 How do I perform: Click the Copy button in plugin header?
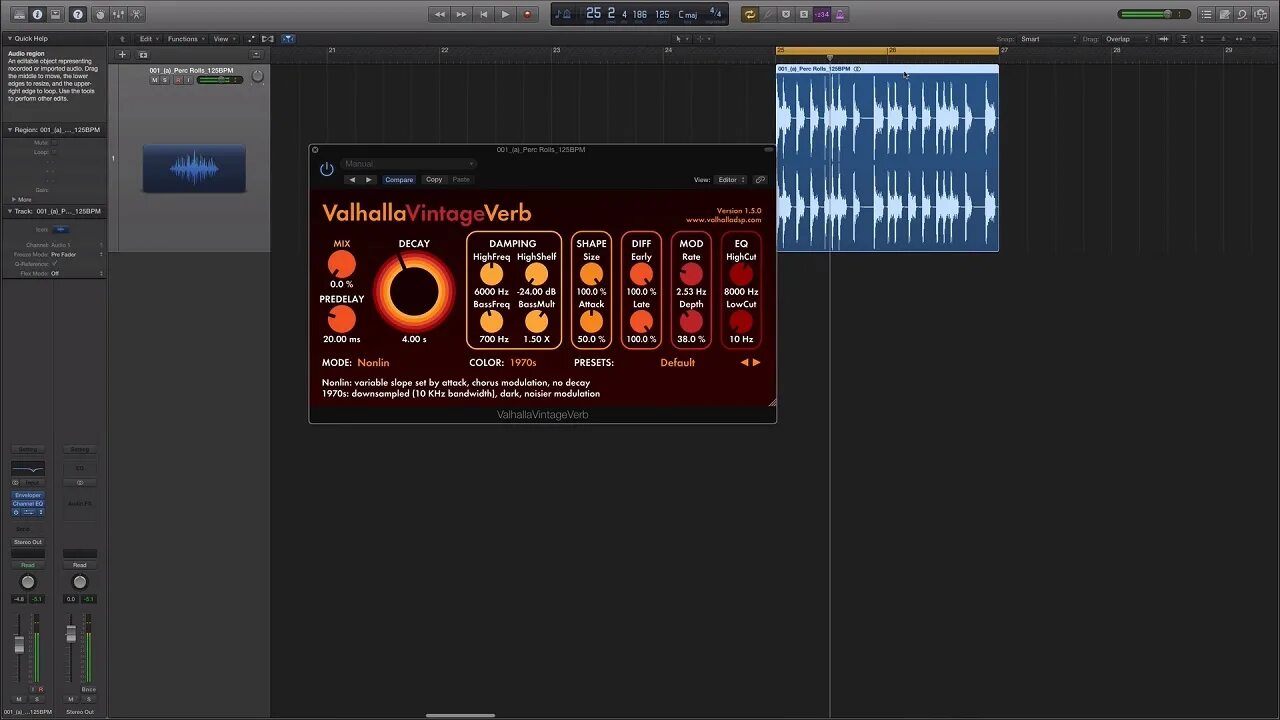[x=434, y=180]
